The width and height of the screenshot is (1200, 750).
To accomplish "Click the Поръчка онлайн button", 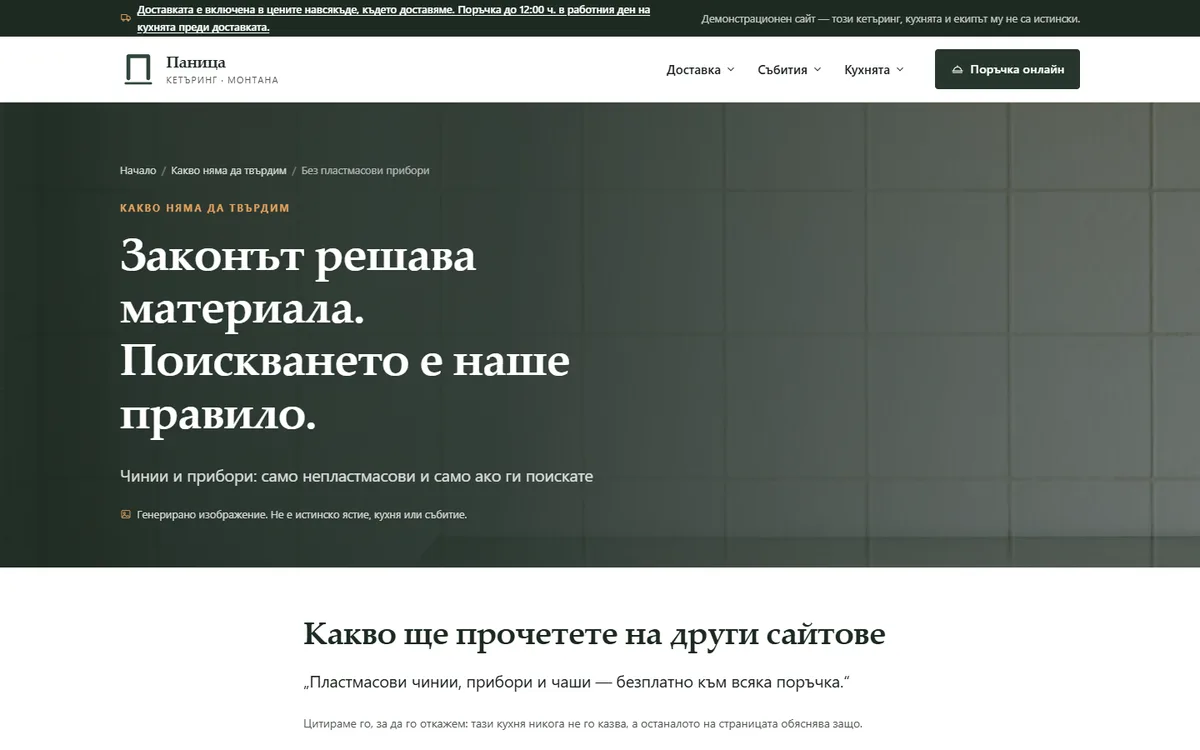I will (1007, 69).
